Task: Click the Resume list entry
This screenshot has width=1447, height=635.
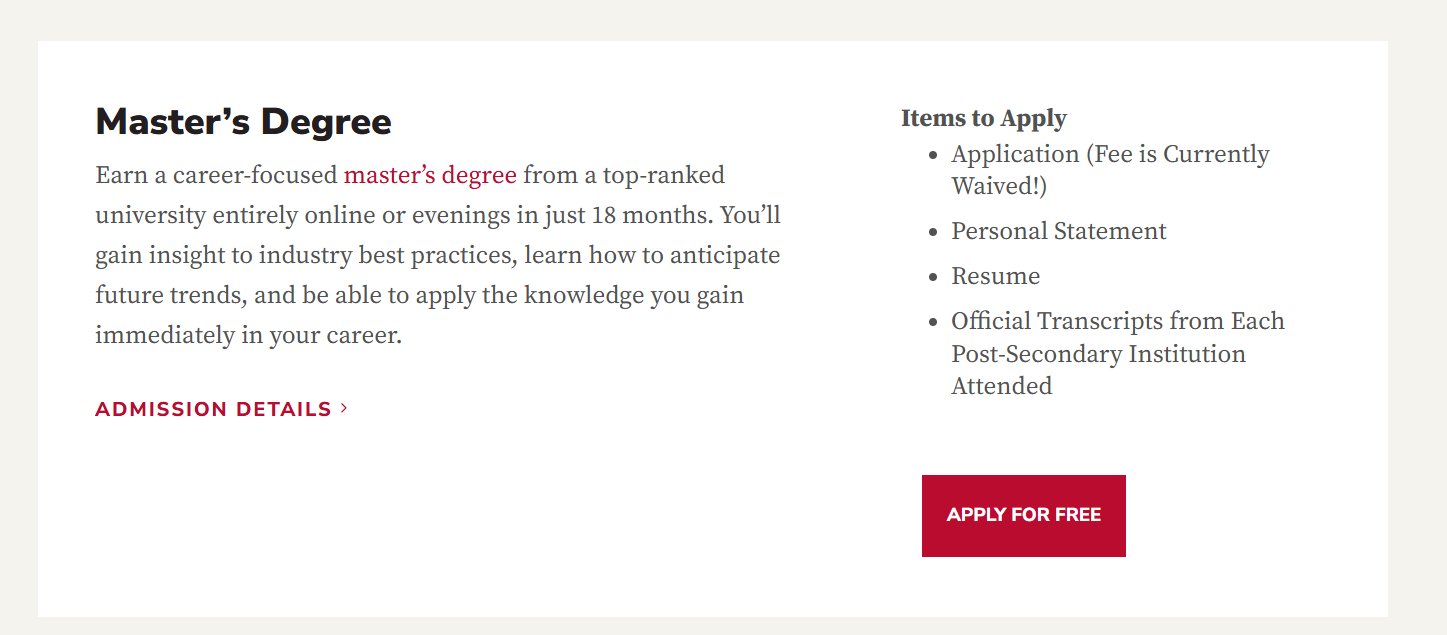Action: point(994,276)
